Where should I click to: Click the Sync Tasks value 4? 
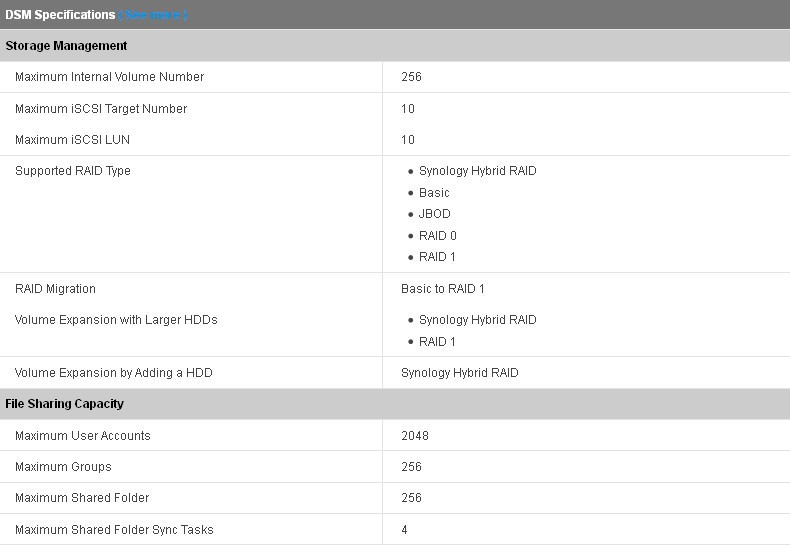click(404, 530)
